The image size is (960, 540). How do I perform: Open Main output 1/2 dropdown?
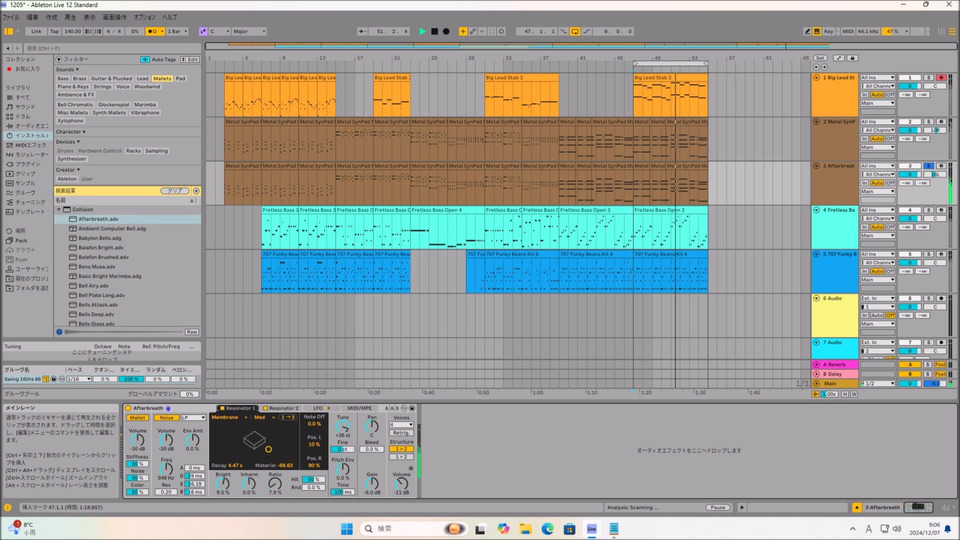877,383
